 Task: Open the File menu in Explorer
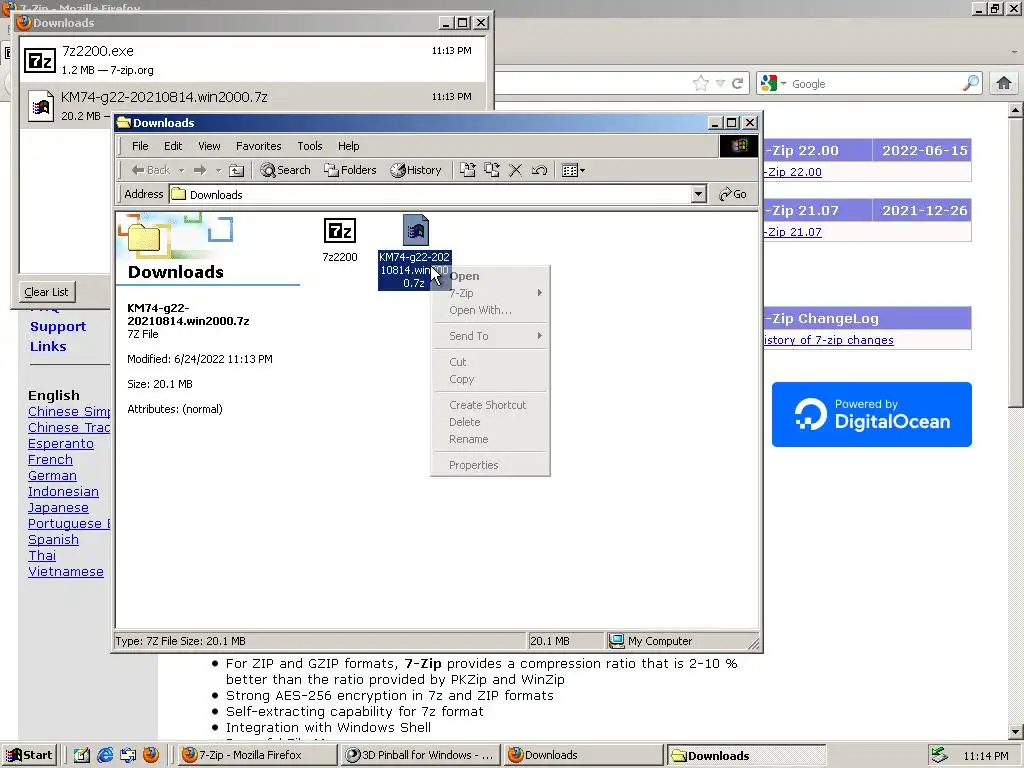pos(140,146)
